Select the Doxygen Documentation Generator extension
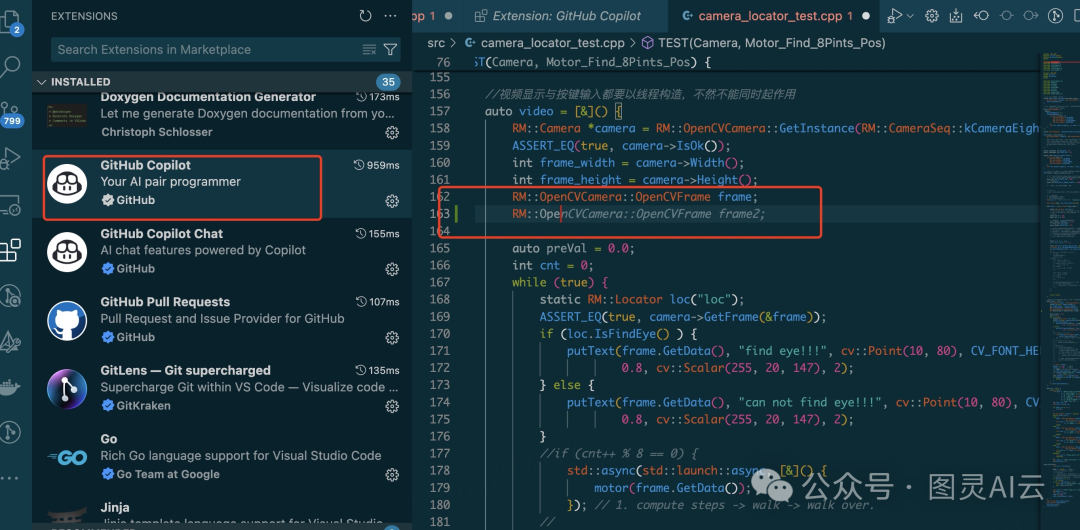 222,120
